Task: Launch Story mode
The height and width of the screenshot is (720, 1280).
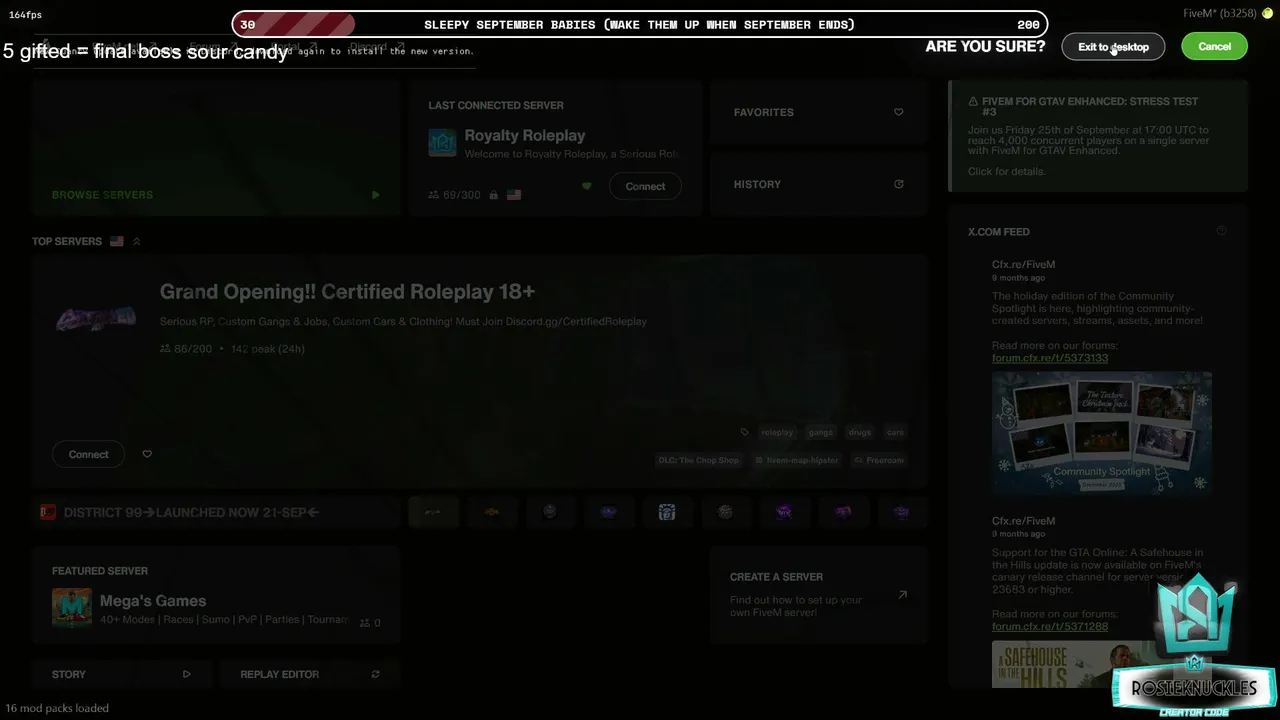Action: pos(121,674)
